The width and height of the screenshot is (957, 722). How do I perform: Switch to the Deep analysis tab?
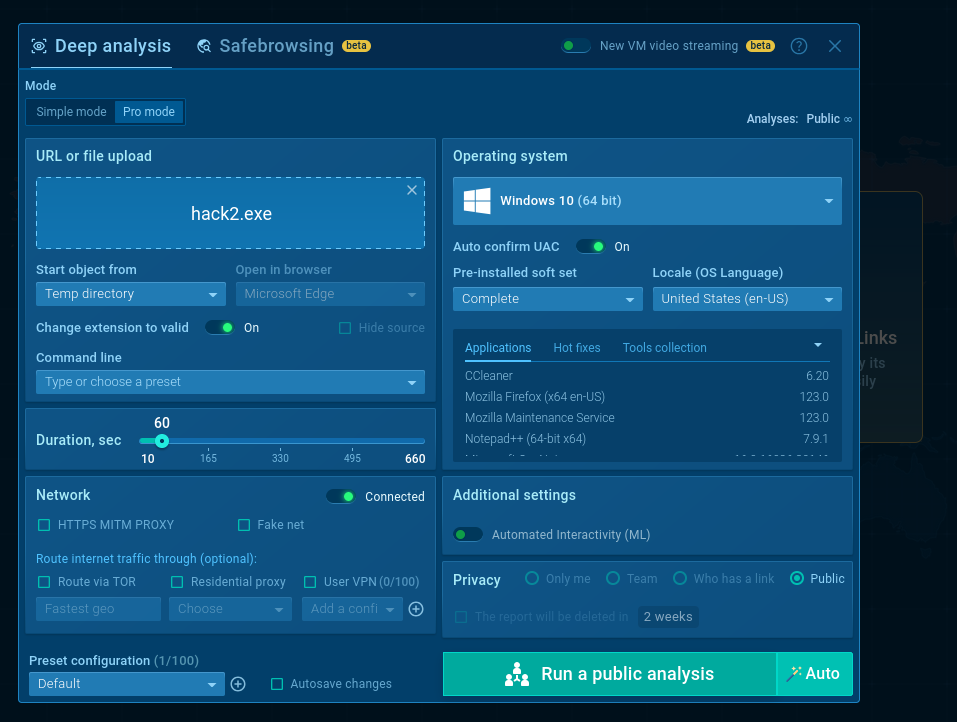[101, 46]
